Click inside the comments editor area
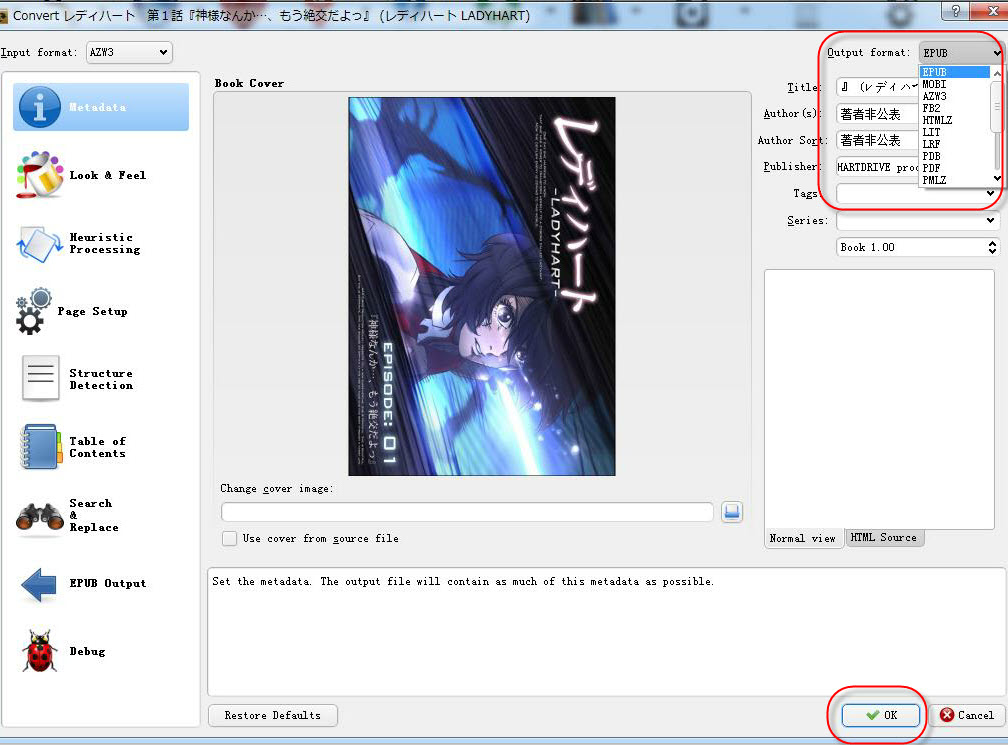The height and width of the screenshot is (745, 1008). click(879, 399)
